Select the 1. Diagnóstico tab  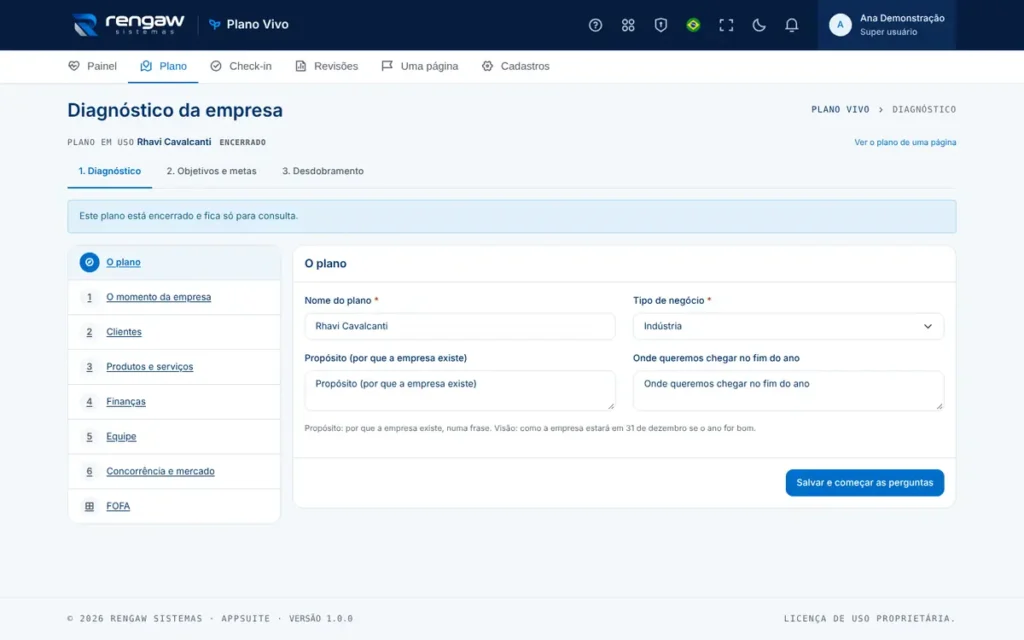[110, 171]
